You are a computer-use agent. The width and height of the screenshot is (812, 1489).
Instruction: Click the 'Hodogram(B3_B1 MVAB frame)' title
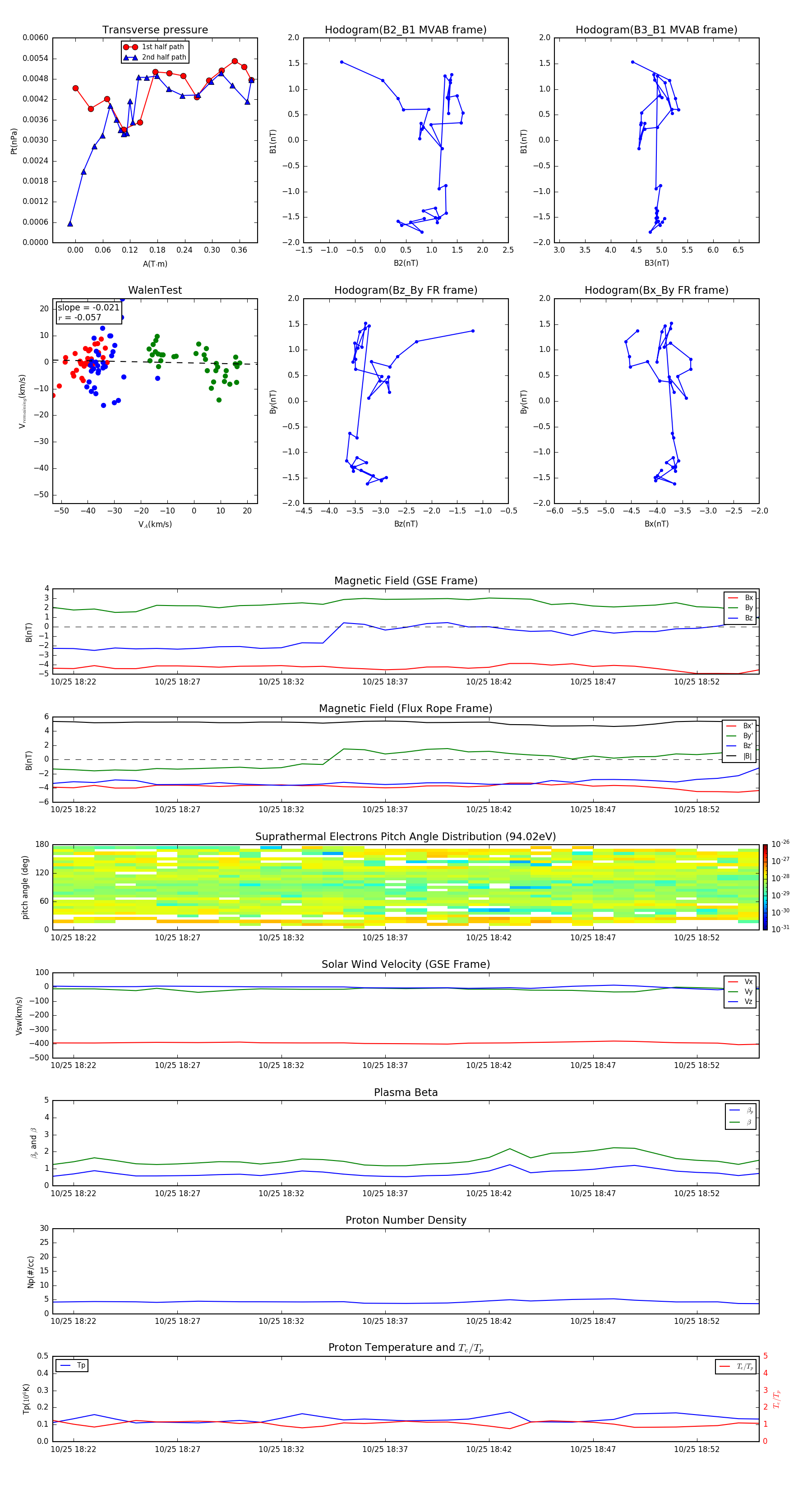coord(656,30)
